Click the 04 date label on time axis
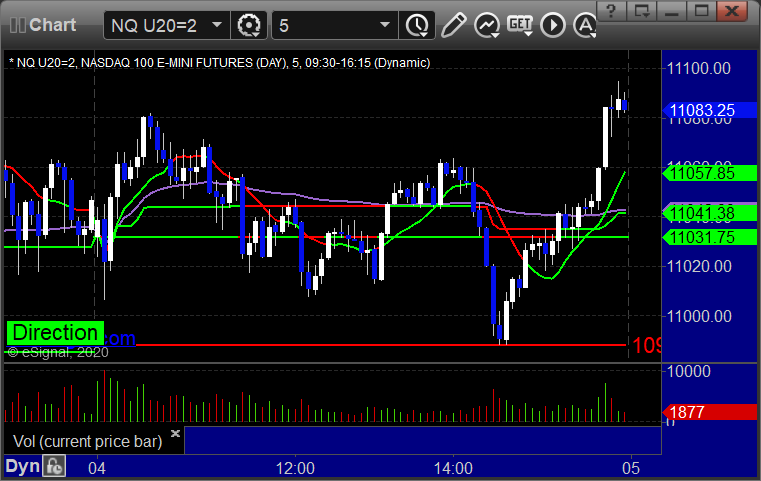761x481 pixels. (x=97, y=468)
